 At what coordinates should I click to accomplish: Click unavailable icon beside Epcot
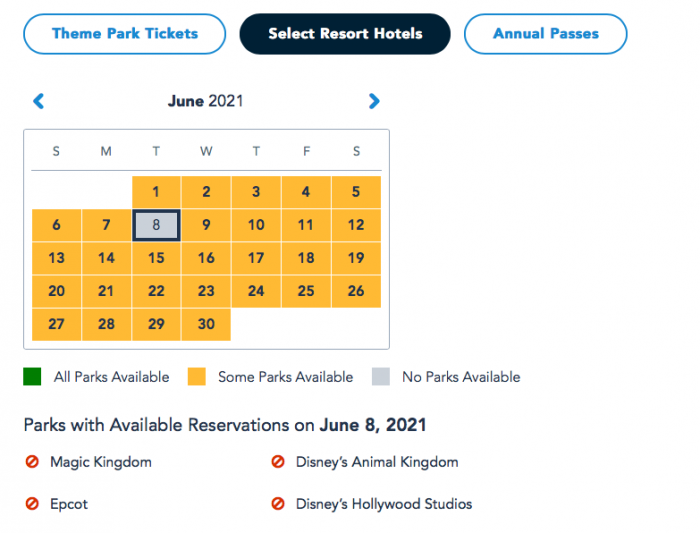click(32, 504)
